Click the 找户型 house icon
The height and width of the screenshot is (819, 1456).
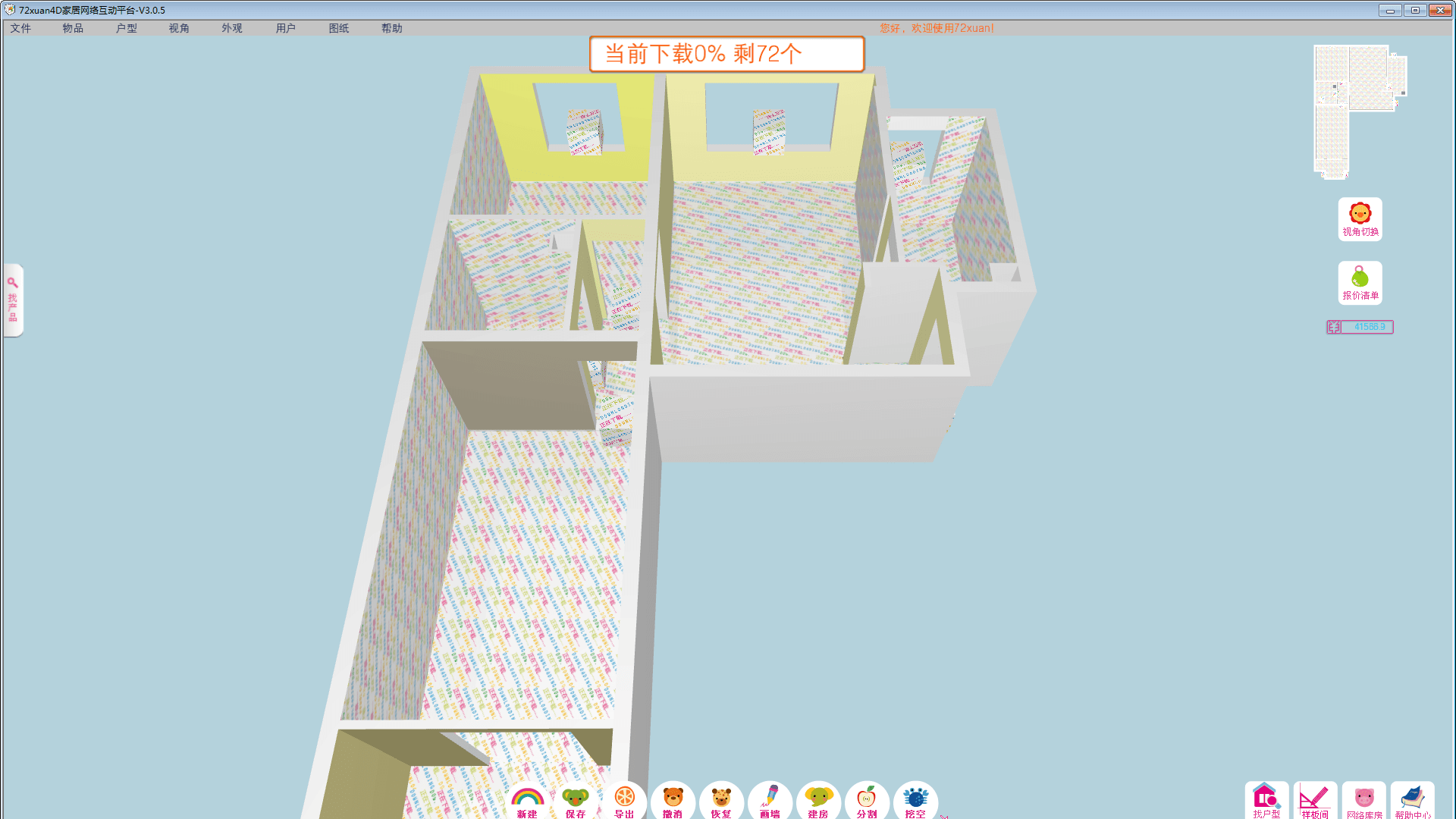[x=1266, y=801]
